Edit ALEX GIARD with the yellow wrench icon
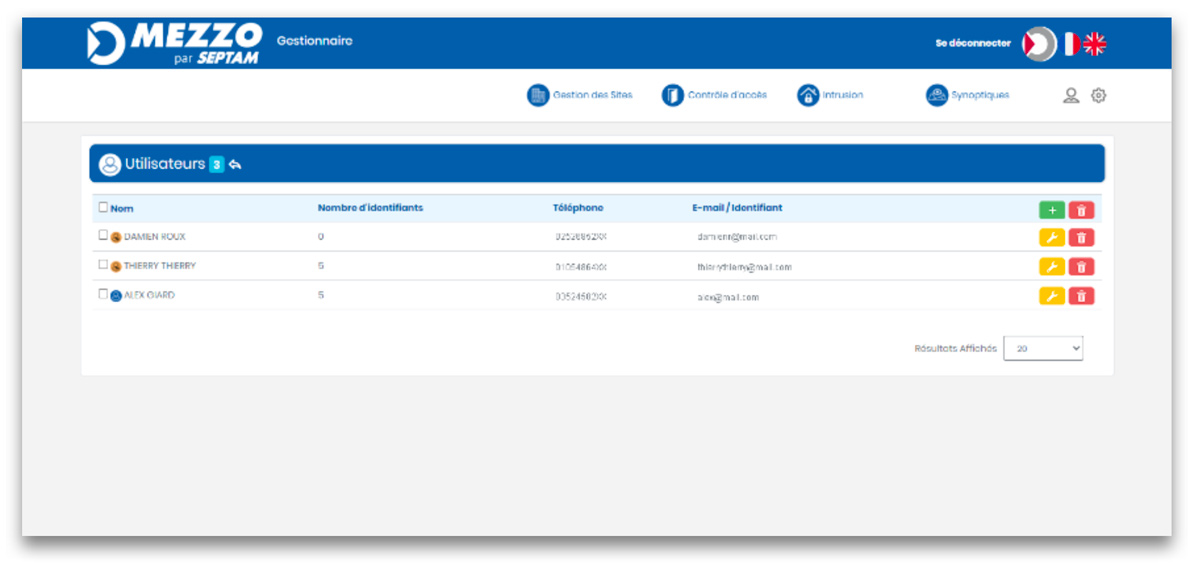Image resolution: width=1200 pixels, height=573 pixels. coord(1051,296)
